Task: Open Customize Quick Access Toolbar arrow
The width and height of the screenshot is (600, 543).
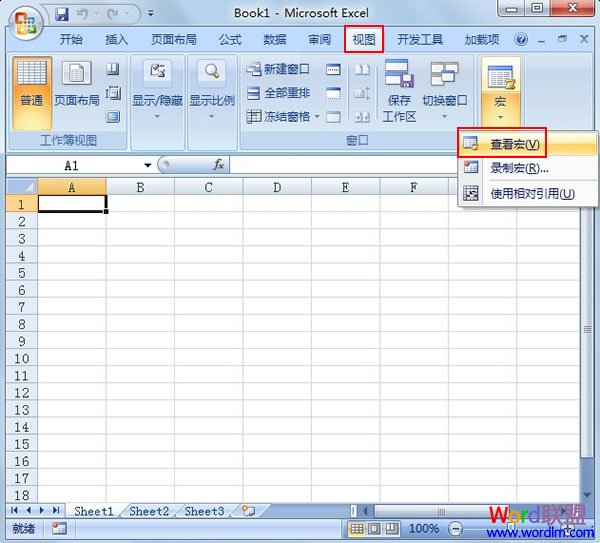Action: tap(151, 13)
